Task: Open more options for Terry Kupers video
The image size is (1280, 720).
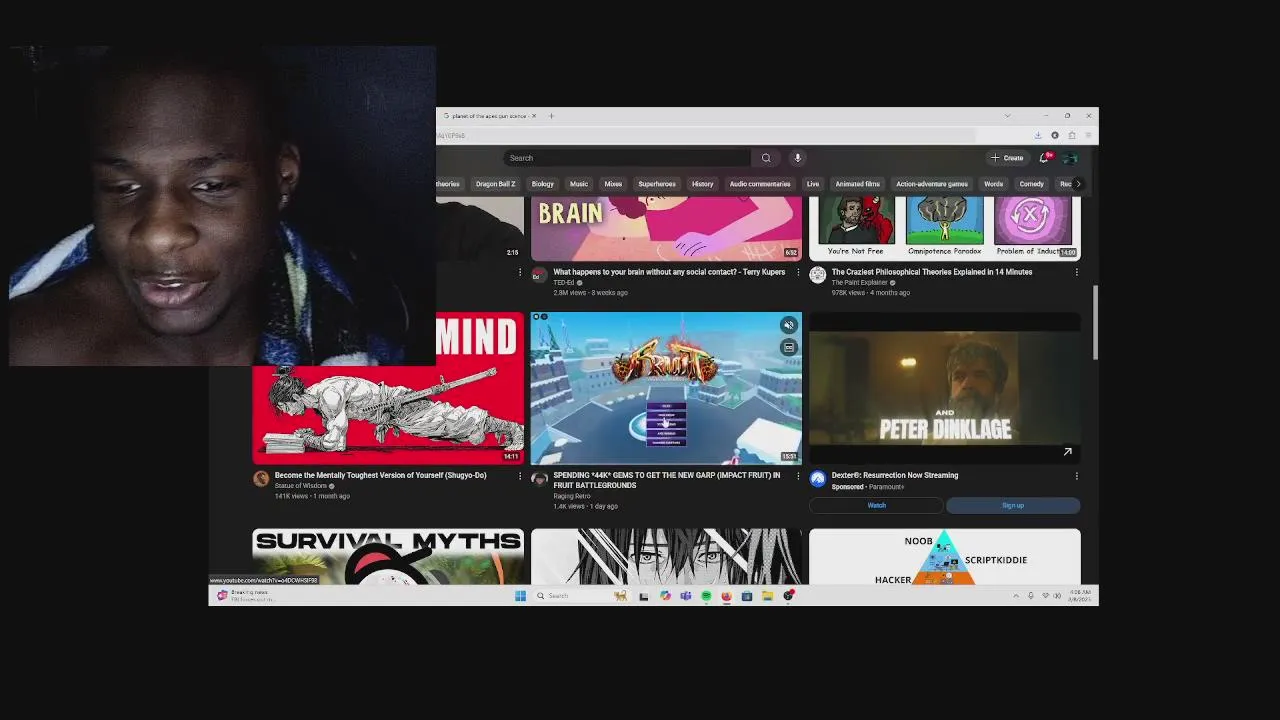Action: coord(798,272)
